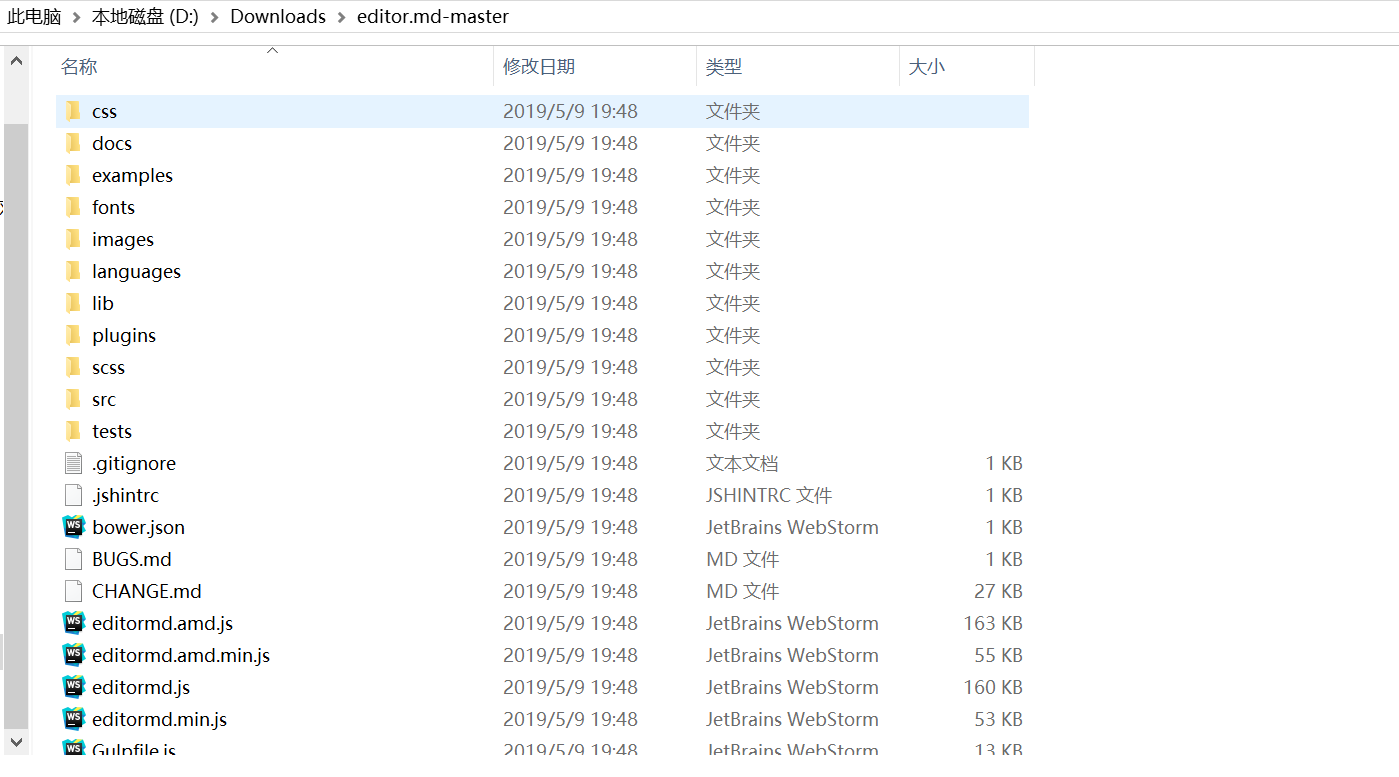Sort by the 修改日期 column header

pyautogui.click(x=539, y=67)
